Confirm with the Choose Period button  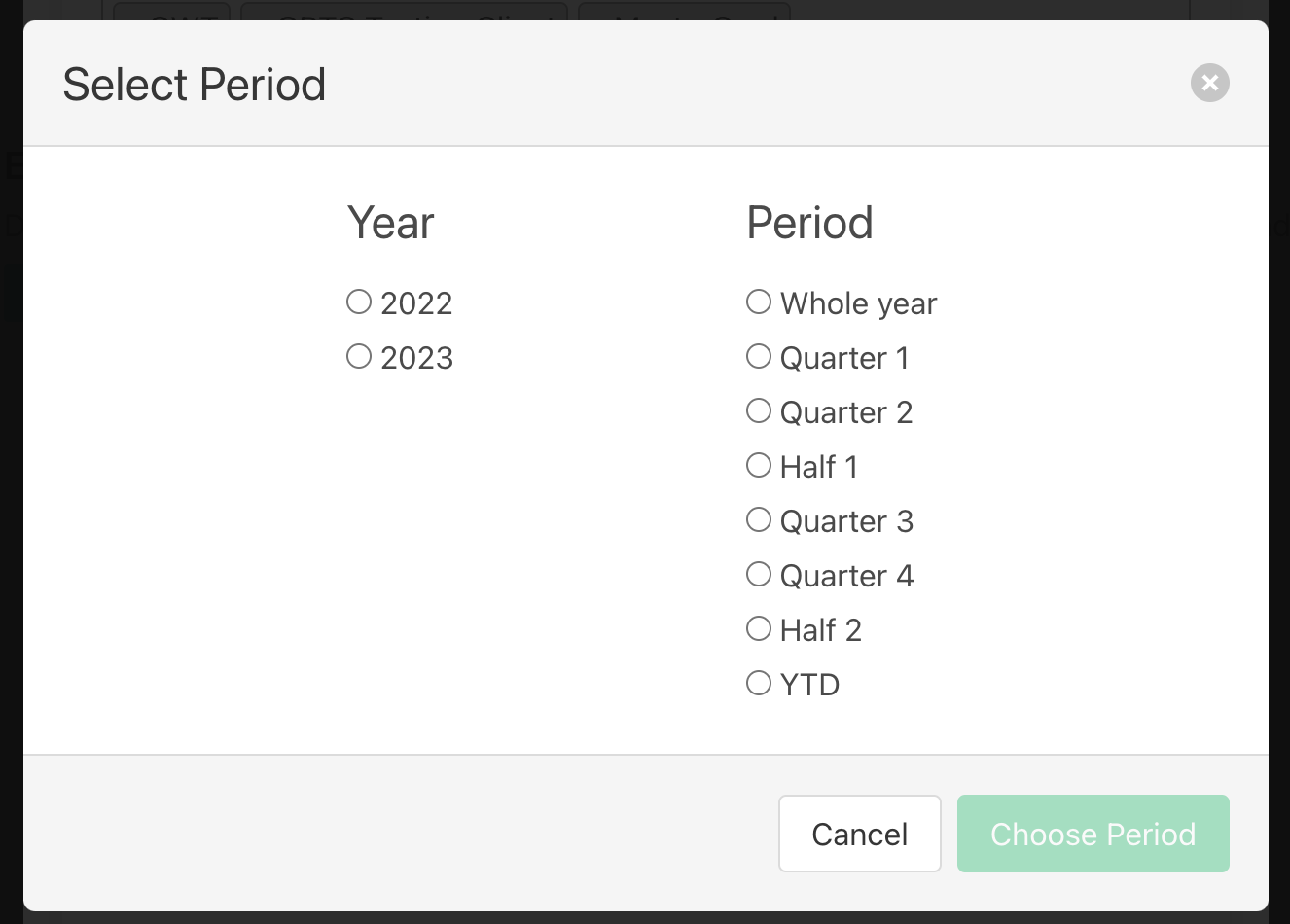point(1093,834)
